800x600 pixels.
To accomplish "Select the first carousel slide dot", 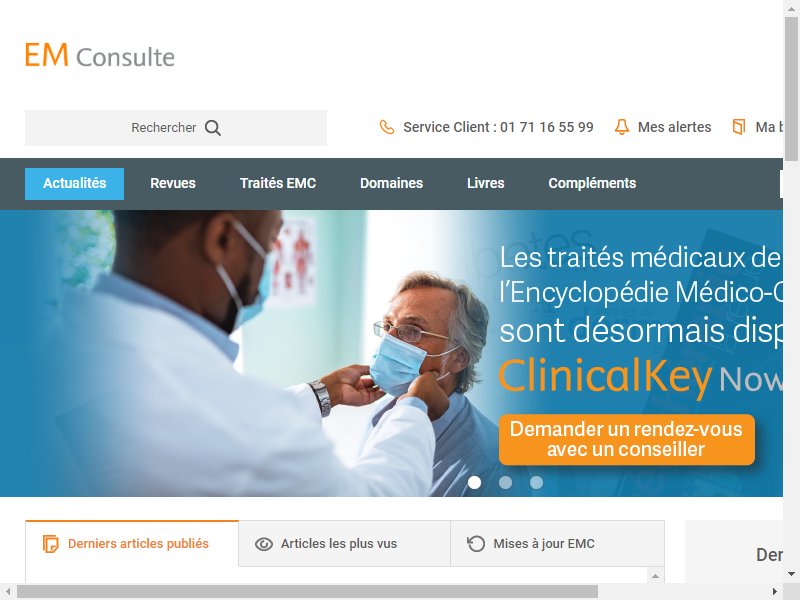I will pos(474,482).
